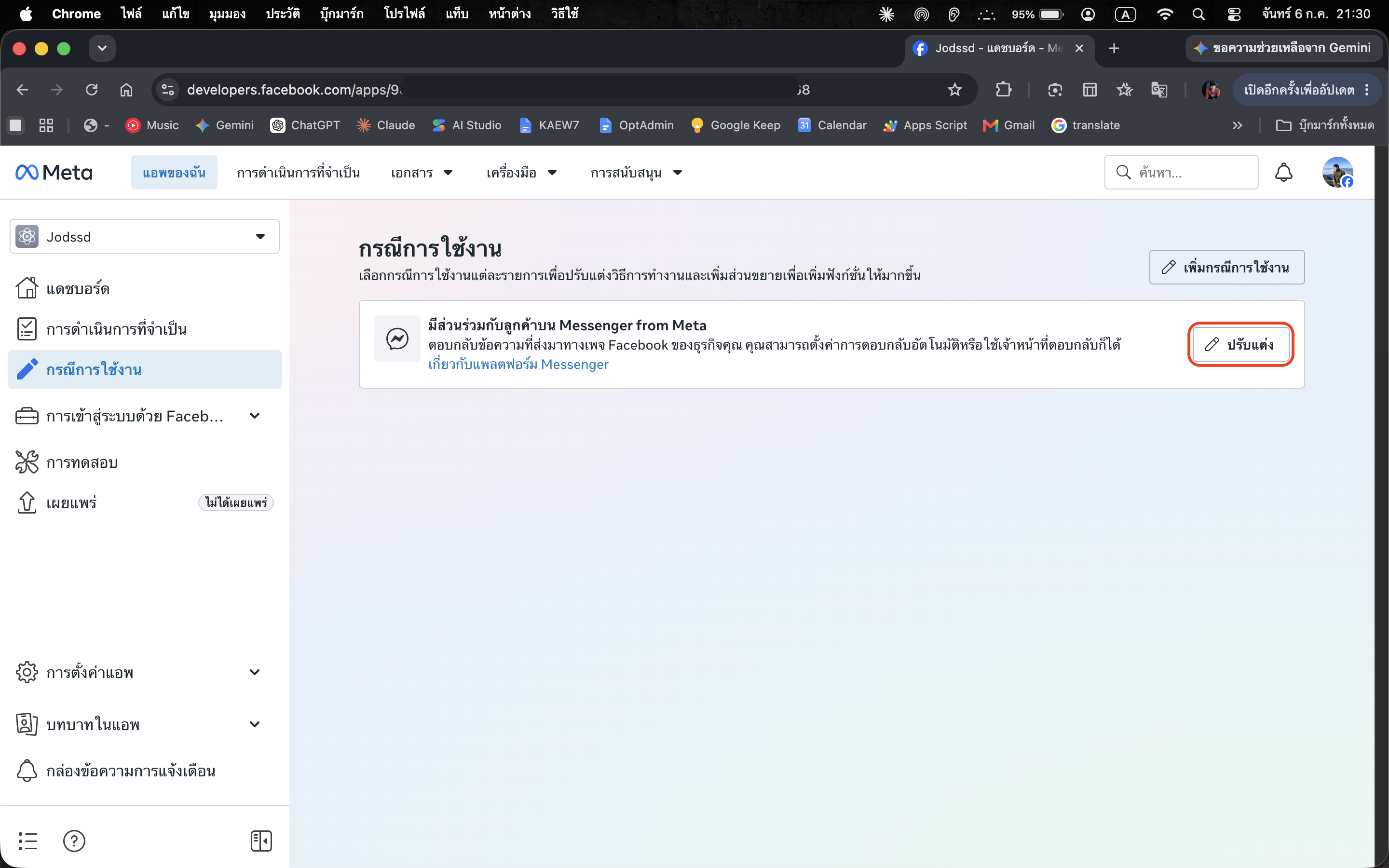Screen dimensions: 1389x868
Task: Open the Jodssd app selector dropdown
Action: [x=145, y=236]
